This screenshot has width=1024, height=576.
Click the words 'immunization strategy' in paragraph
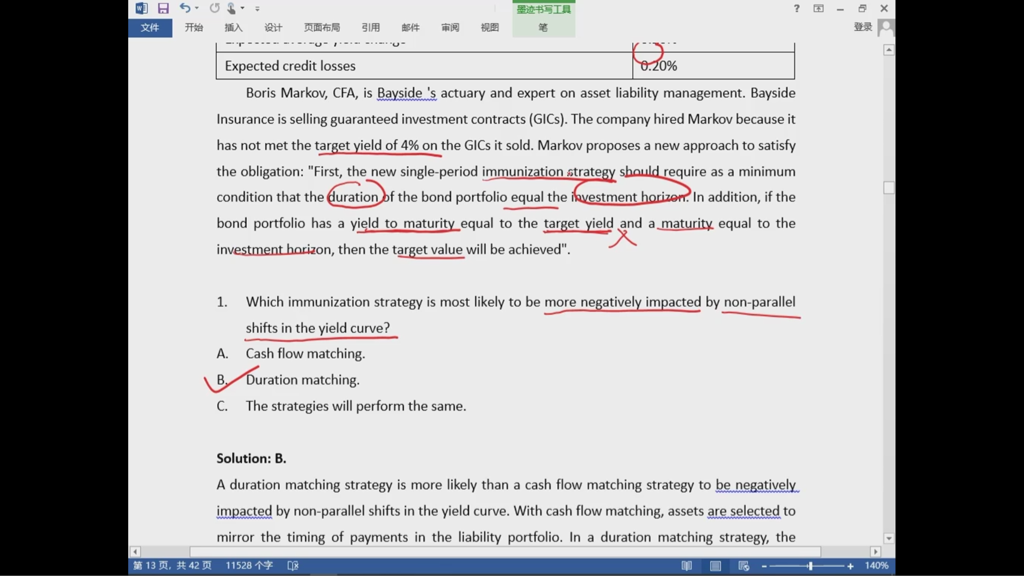pos(549,171)
